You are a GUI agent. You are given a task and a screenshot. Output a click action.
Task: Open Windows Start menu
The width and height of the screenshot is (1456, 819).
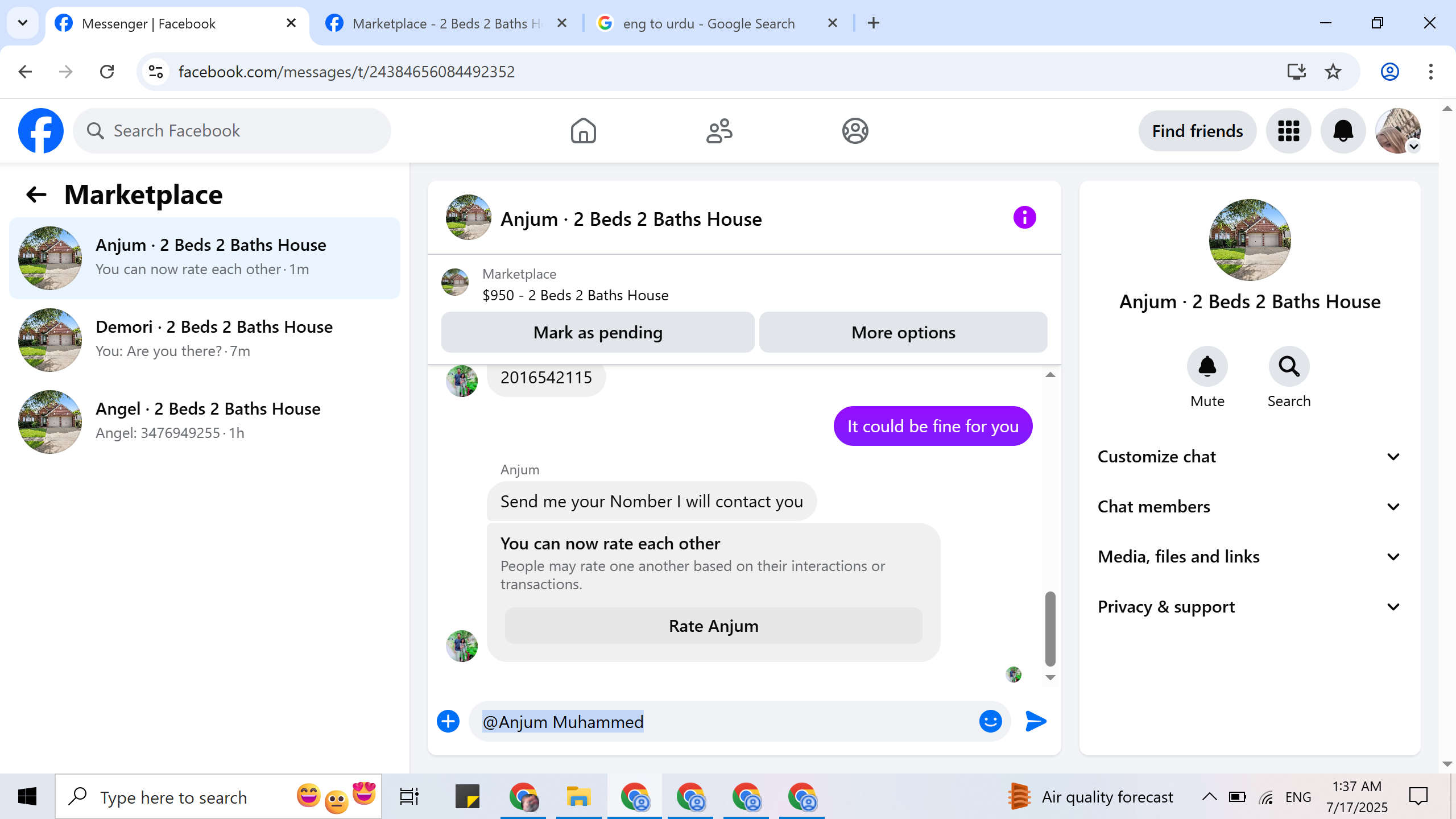27,796
